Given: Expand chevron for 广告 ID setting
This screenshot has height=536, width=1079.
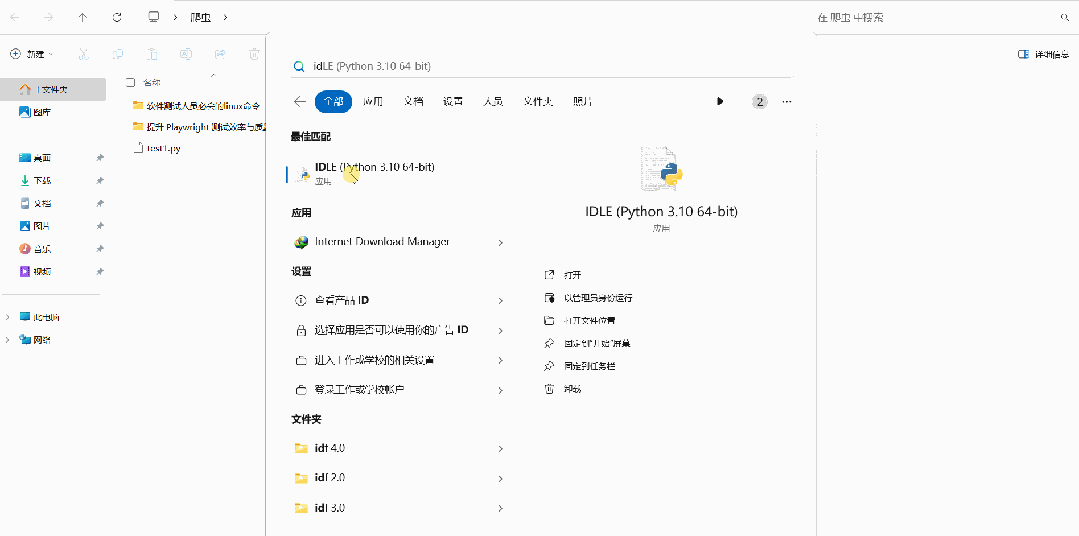Looking at the screenshot, I should tap(500, 331).
